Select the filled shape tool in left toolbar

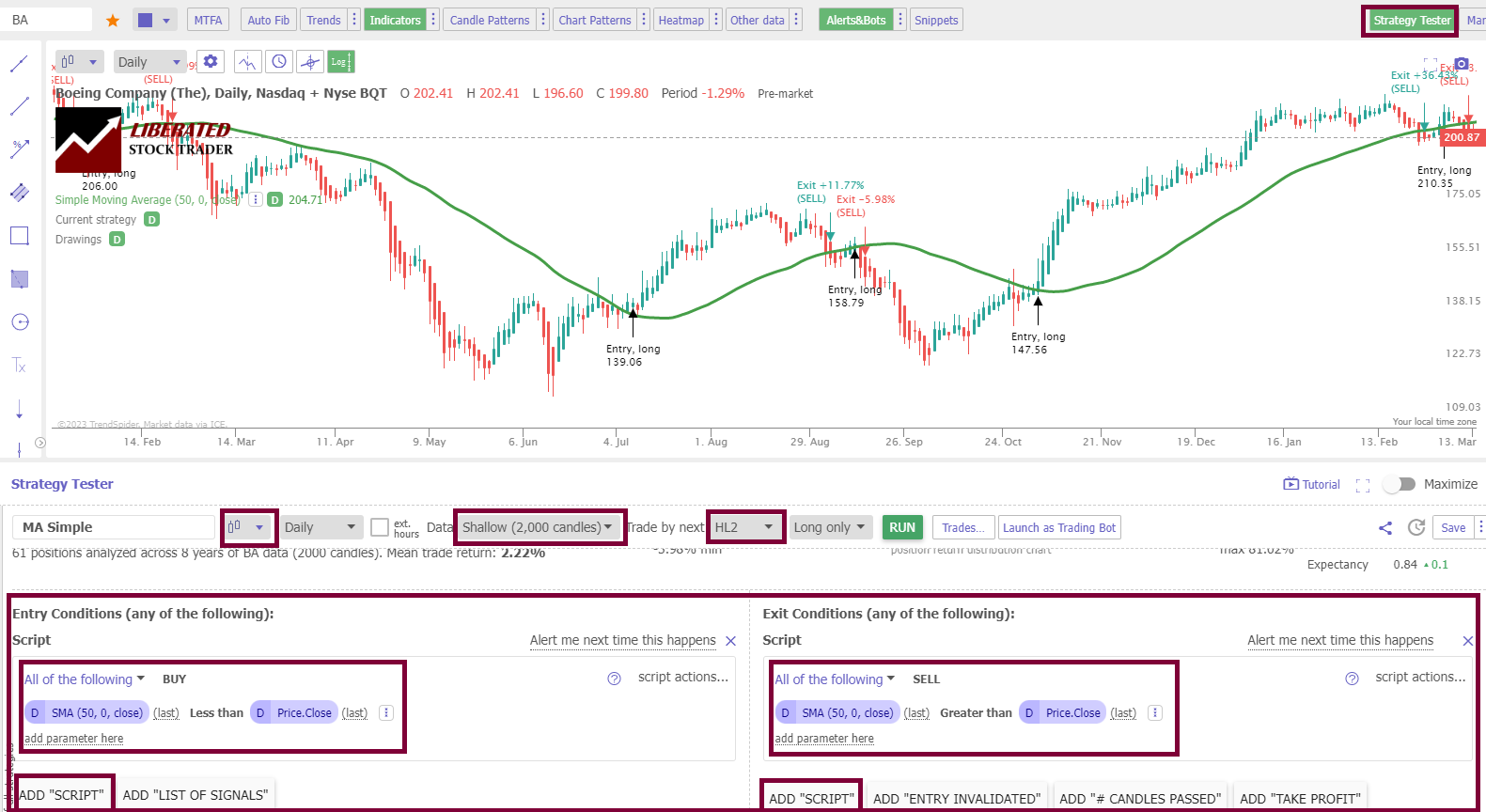point(19,279)
